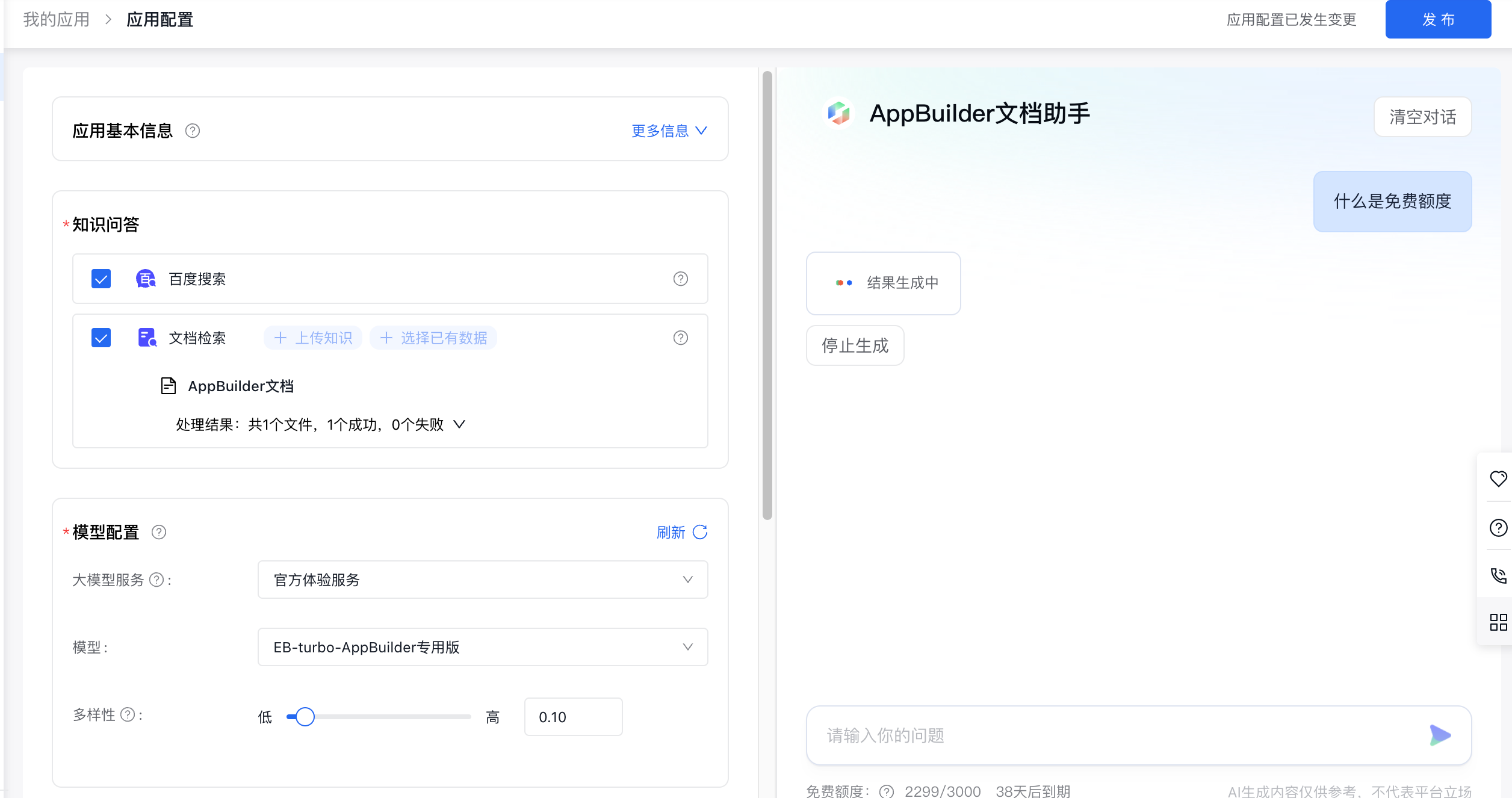The image size is (1512, 798).
Task: Click the AppBuilder文档 file icon
Action: (x=169, y=386)
